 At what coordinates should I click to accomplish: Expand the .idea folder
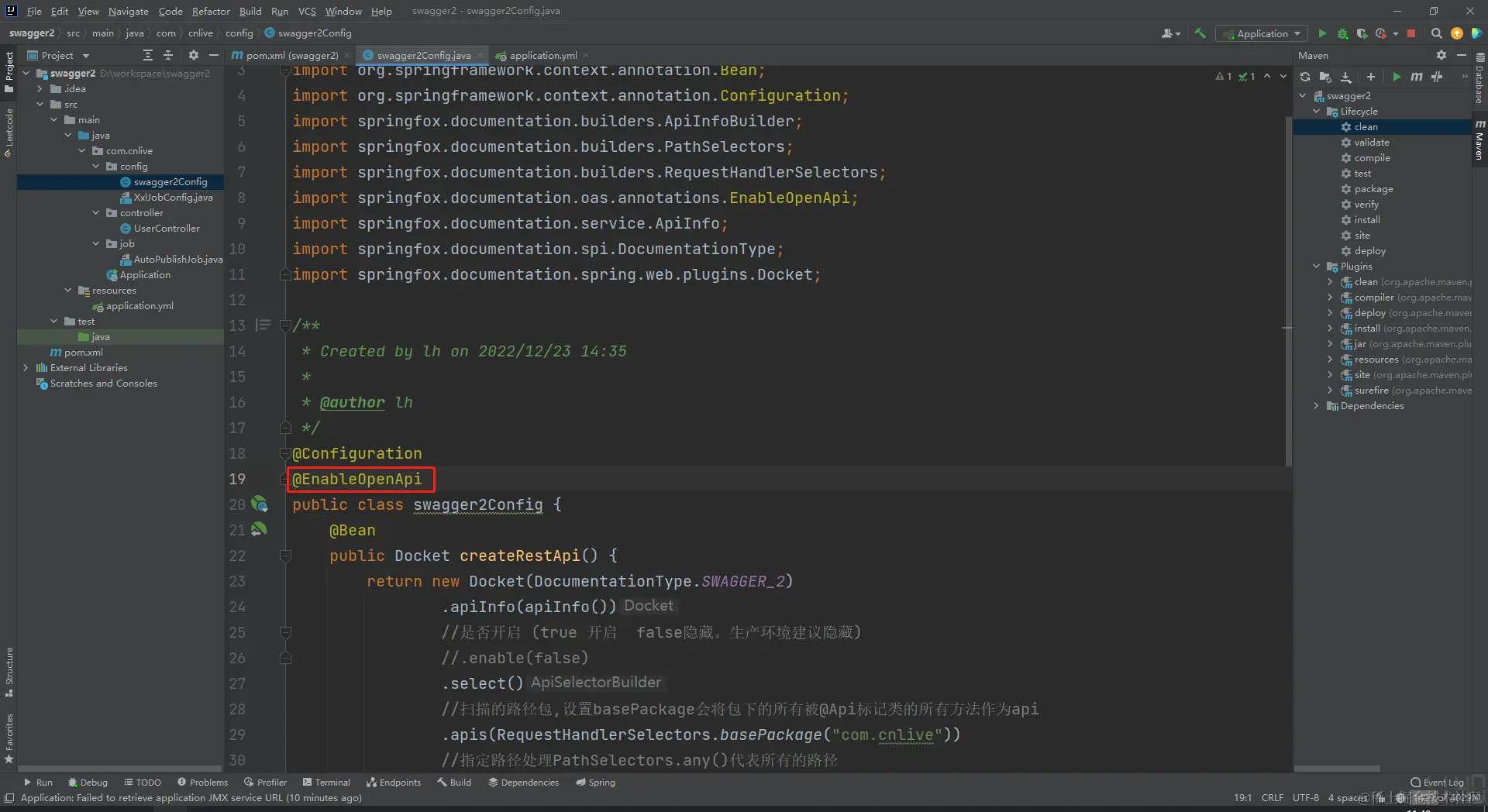(x=40, y=89)
